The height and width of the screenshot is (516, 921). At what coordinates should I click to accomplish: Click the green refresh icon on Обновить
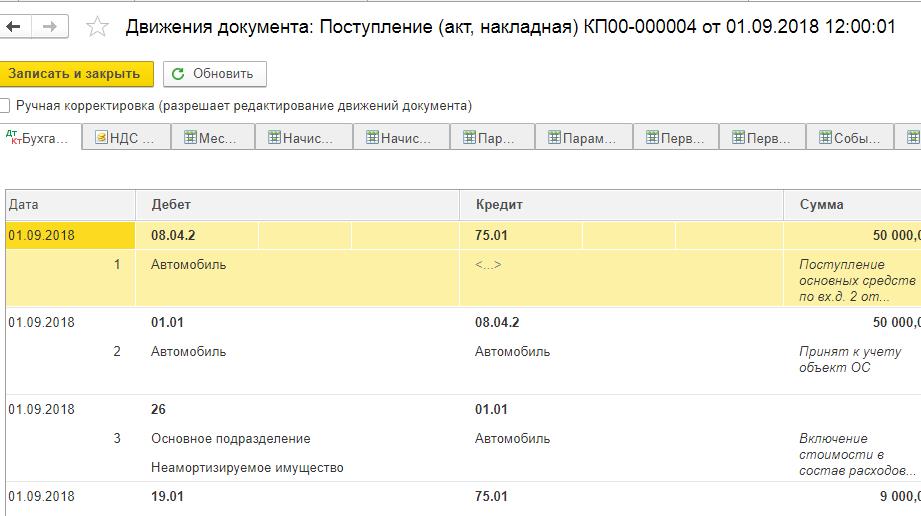179,74
